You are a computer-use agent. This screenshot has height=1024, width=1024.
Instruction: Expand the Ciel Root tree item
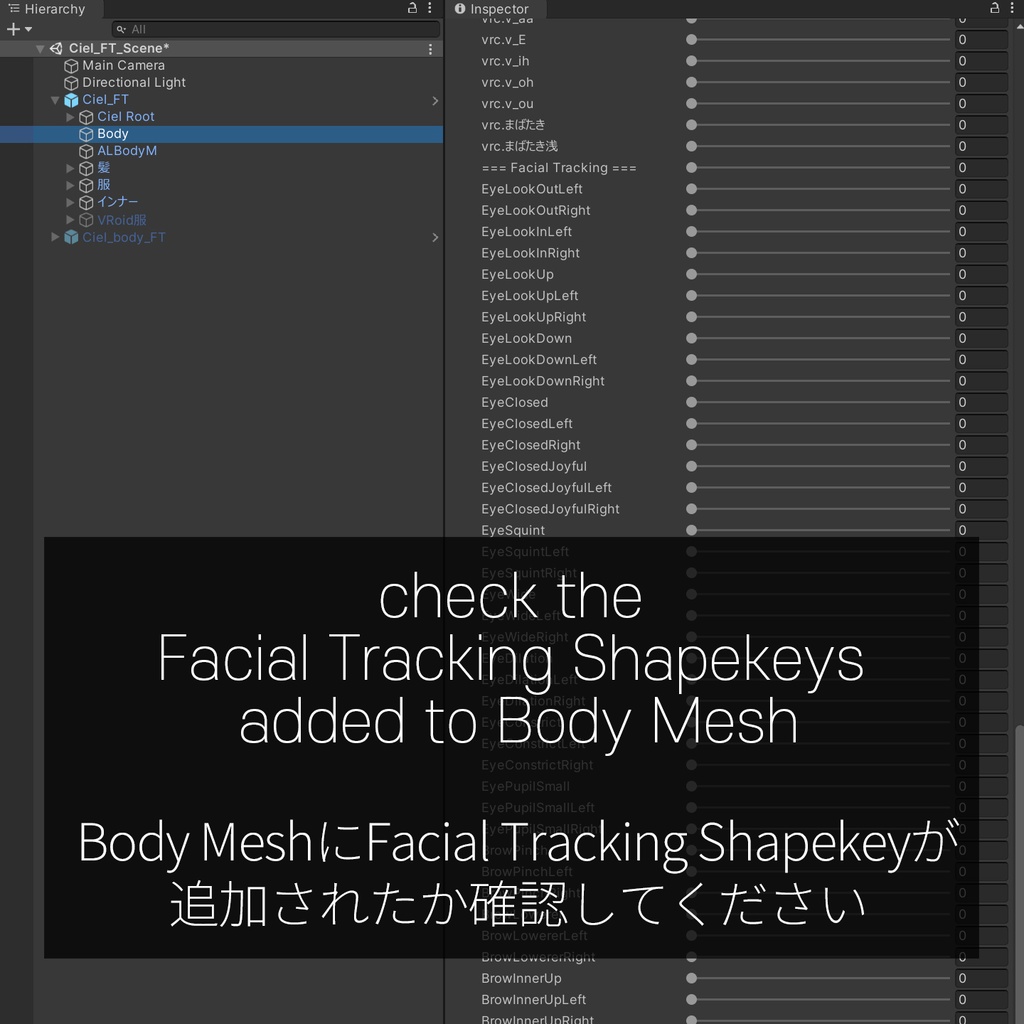(70, 116)
